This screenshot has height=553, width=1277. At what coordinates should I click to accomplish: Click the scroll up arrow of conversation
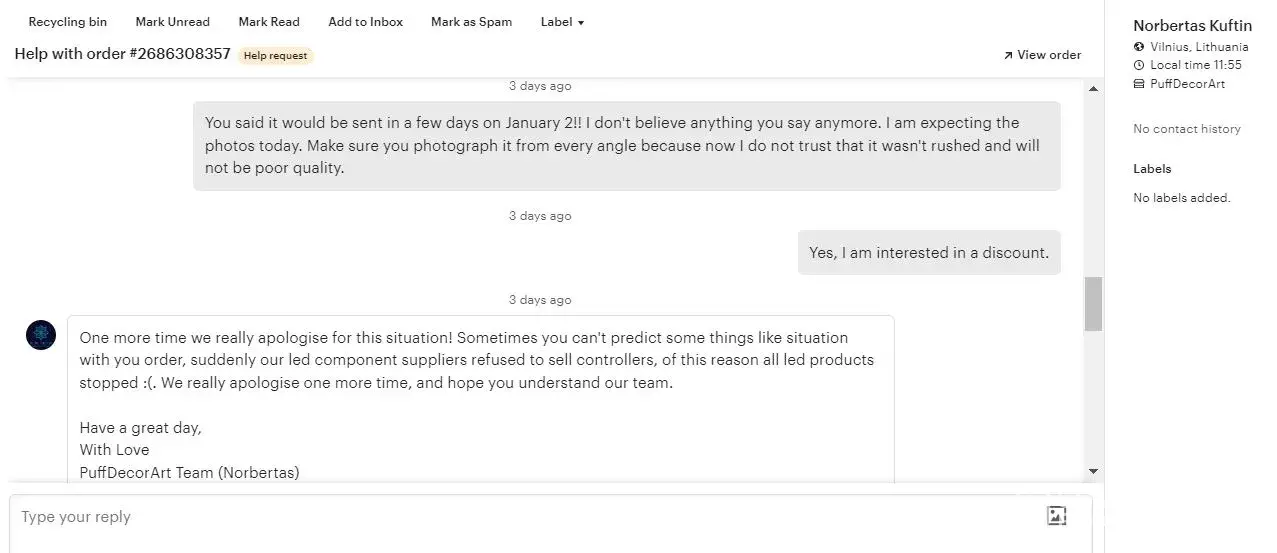coord(1093,89)
